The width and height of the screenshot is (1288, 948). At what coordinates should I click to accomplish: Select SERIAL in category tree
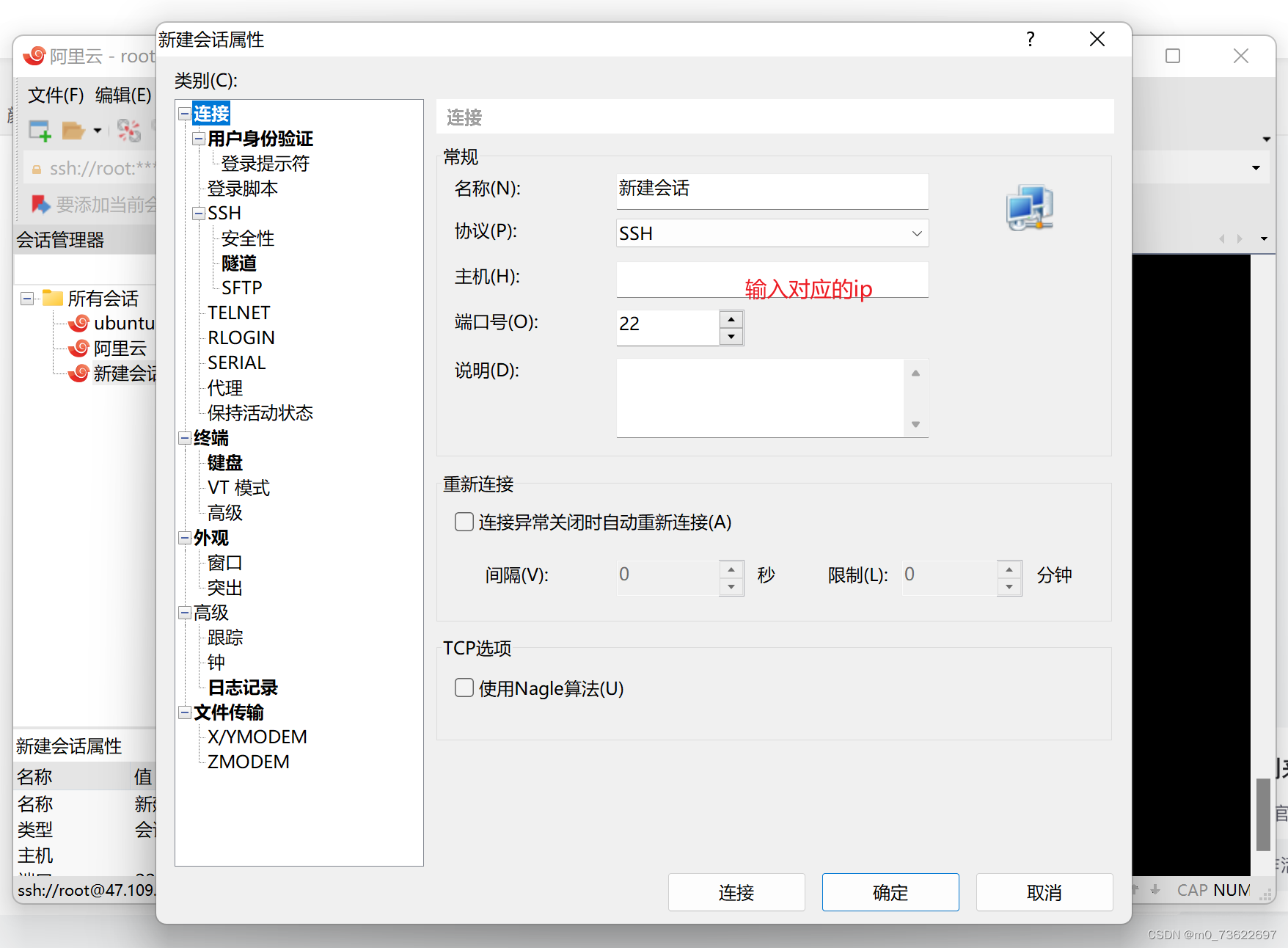click(x=236, y=362)
